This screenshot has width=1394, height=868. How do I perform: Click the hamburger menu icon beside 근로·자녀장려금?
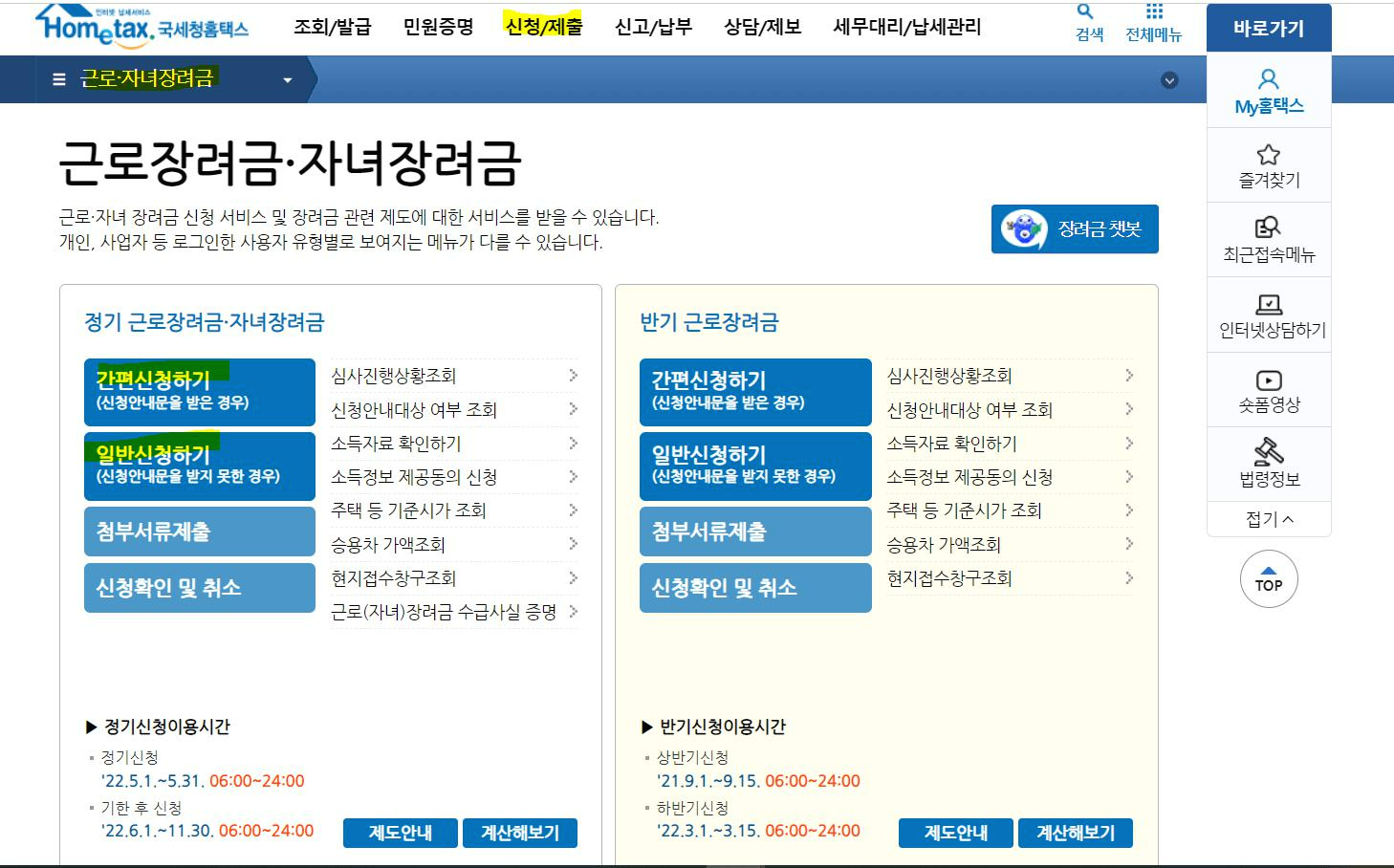(59, 79)
